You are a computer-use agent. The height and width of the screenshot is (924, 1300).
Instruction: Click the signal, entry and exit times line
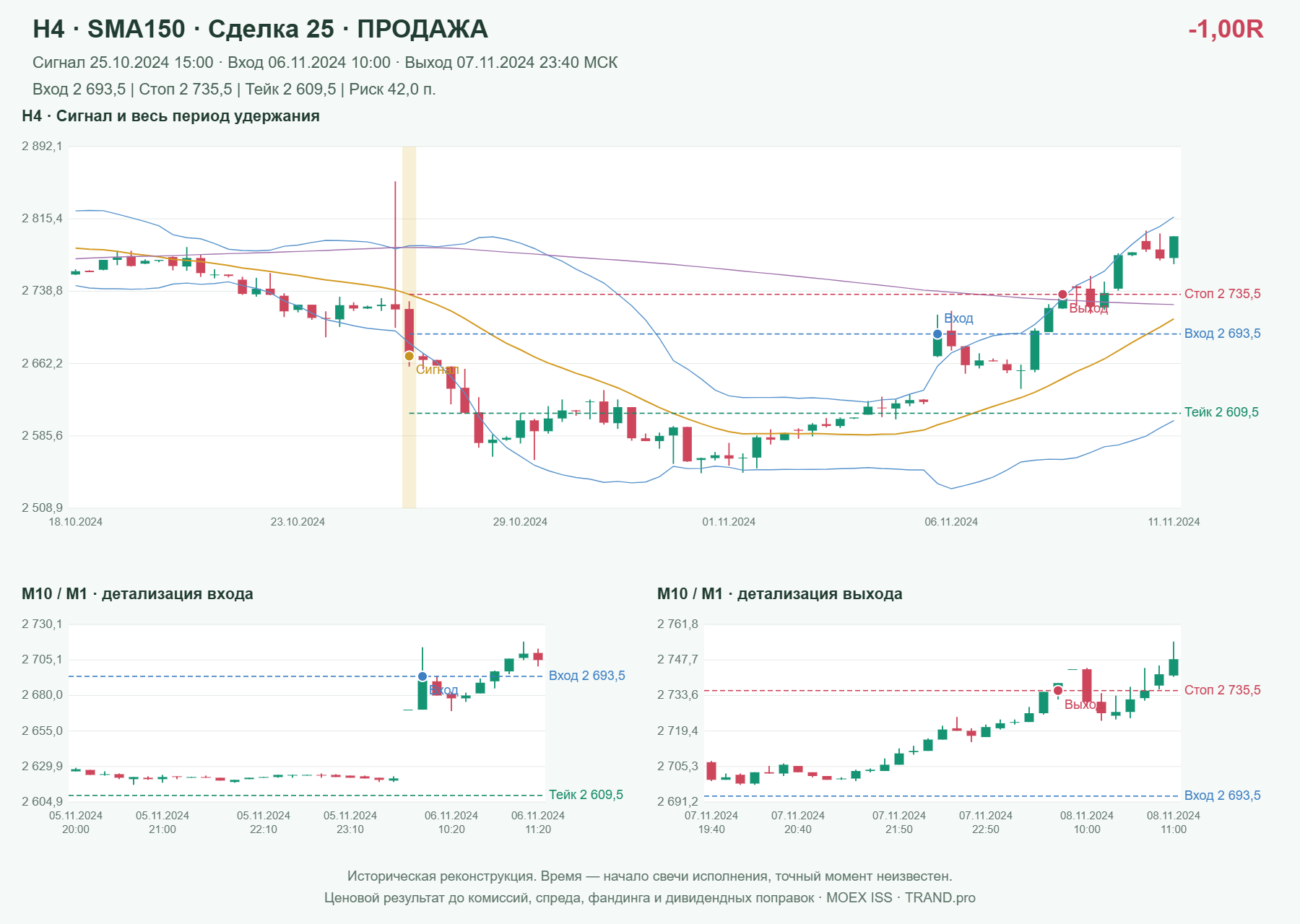(x=325, y=63)
